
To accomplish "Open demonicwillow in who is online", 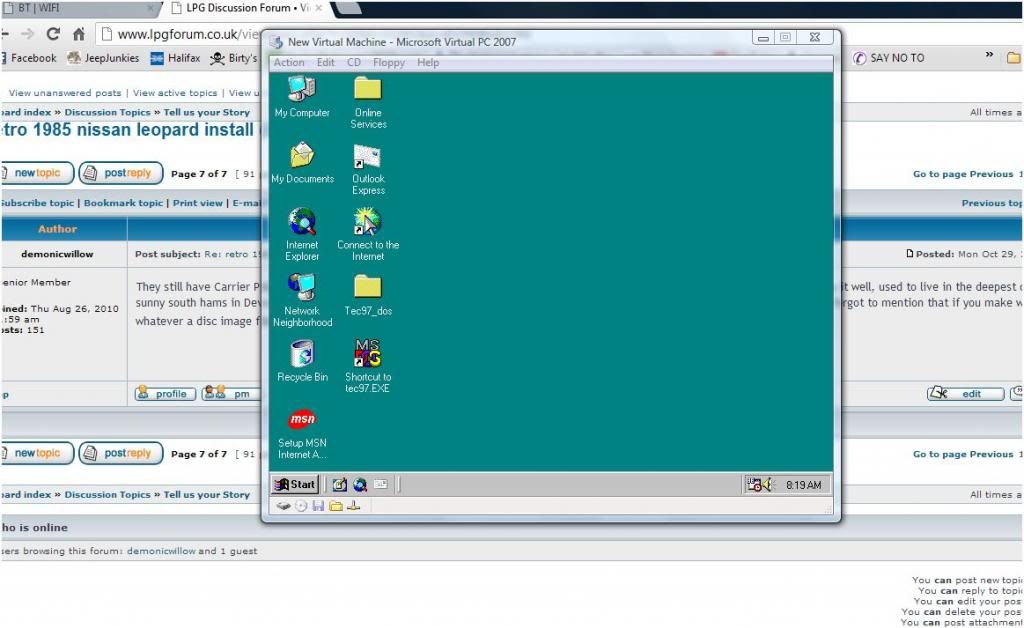I will pos(161,551).
